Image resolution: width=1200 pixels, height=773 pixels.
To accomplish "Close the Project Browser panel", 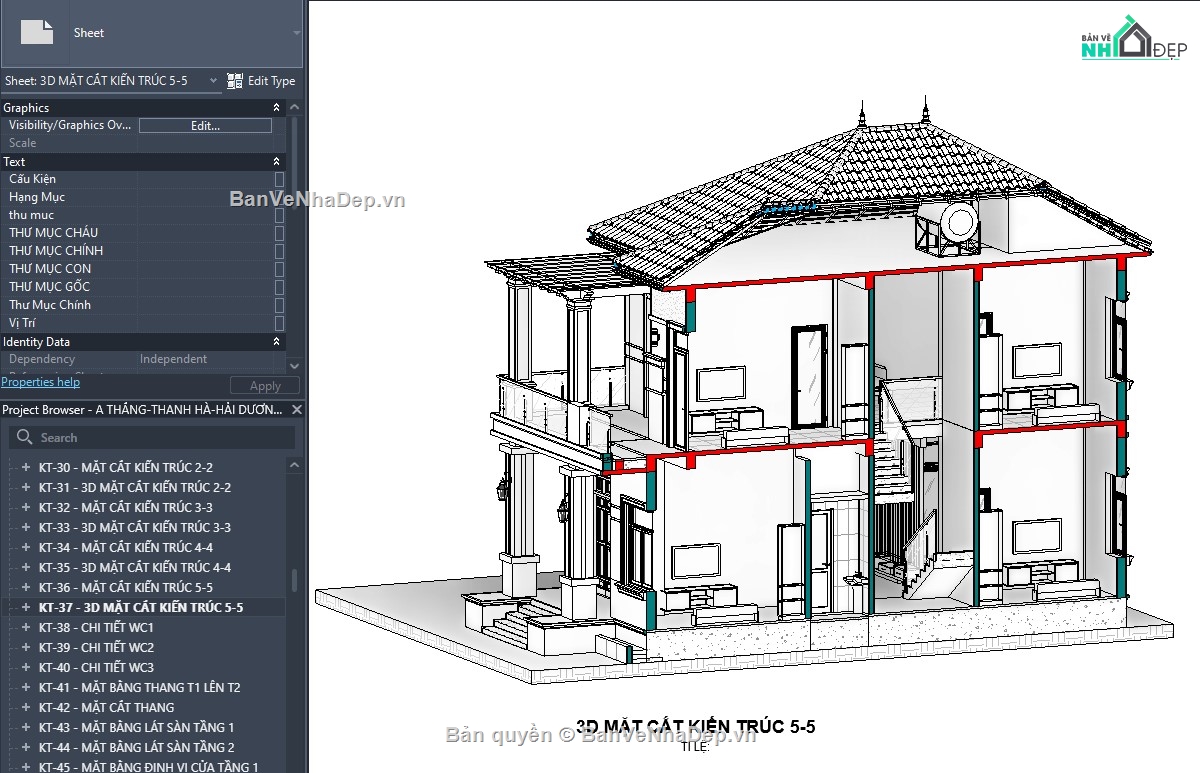I will 297,410.
